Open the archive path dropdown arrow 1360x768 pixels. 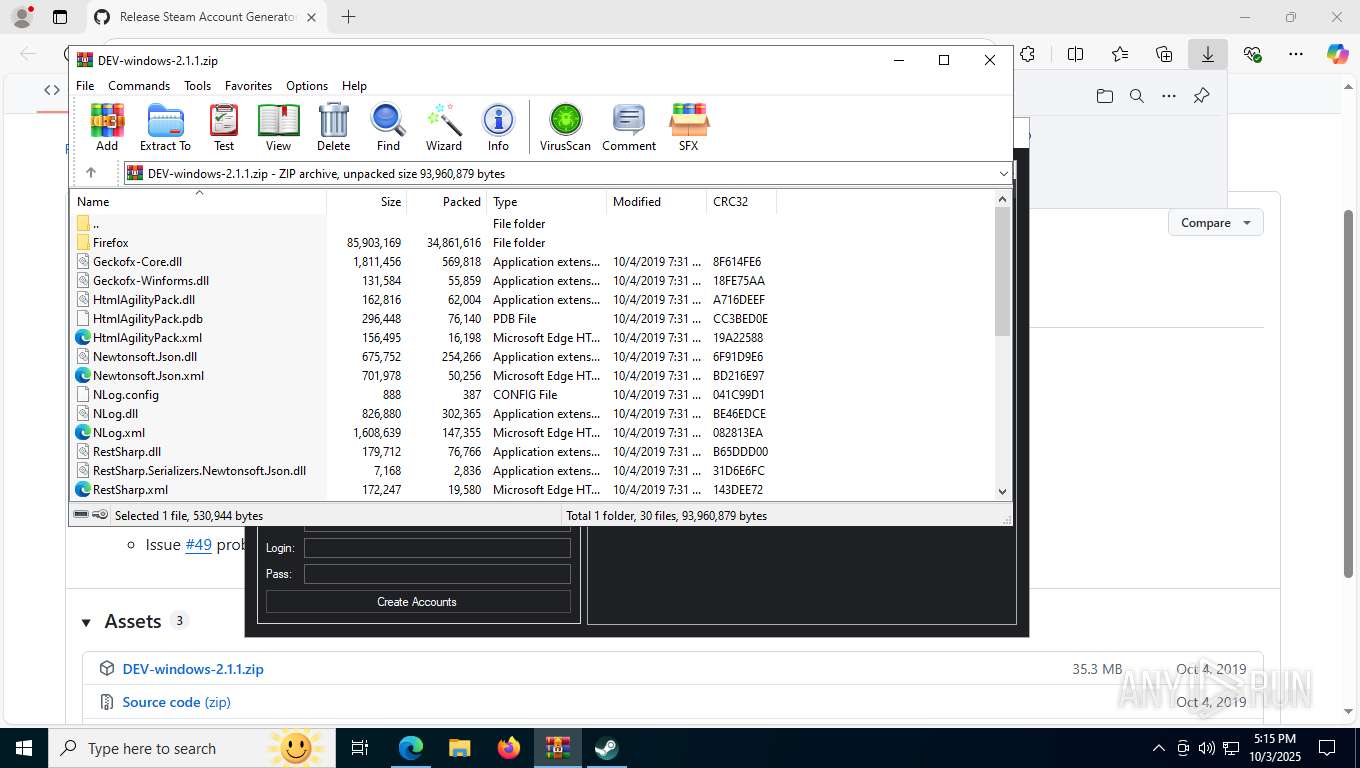pyautogui.click(x=1004, y=173)
